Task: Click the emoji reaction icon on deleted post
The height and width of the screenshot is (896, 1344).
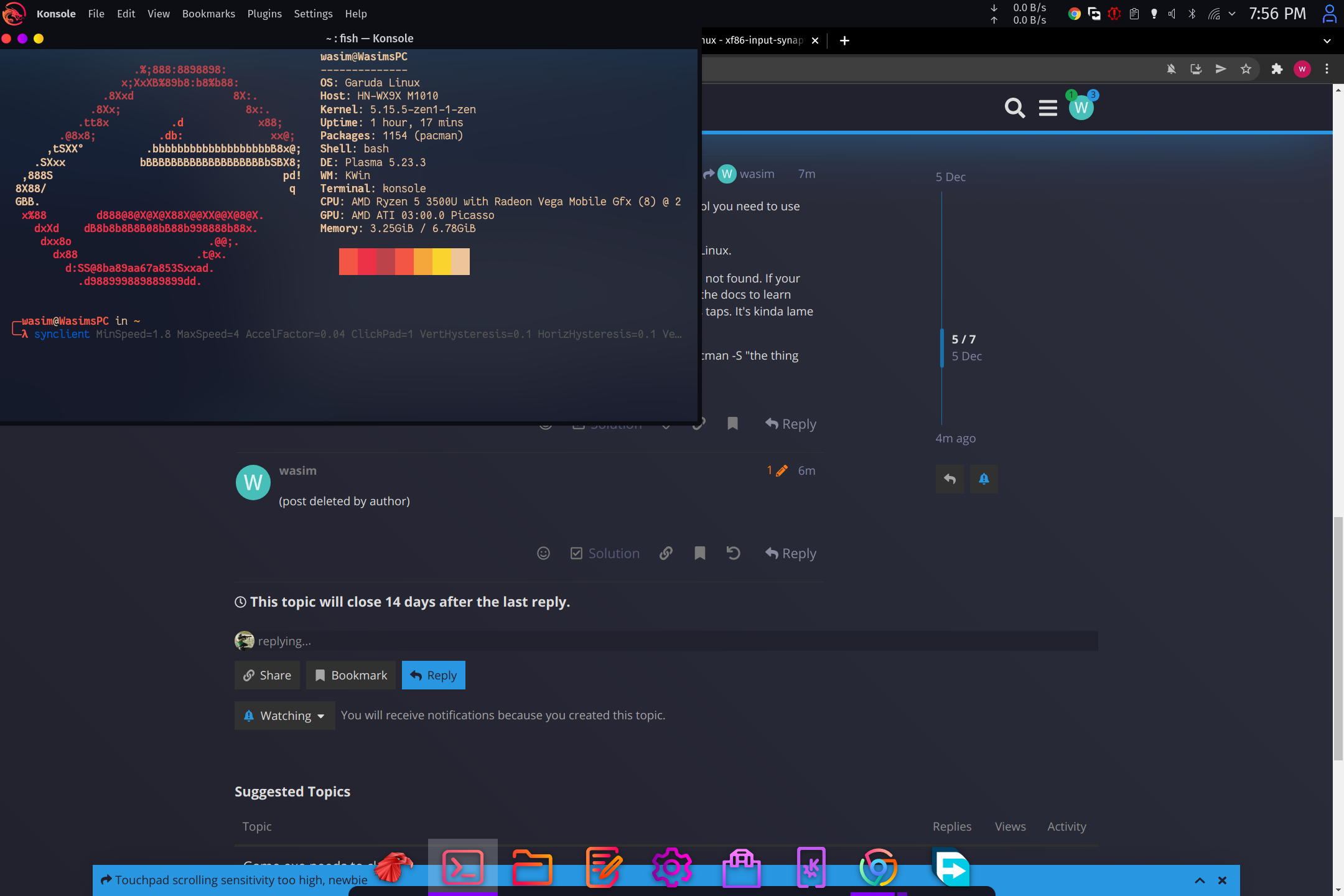Action: [x=543, y=553]
